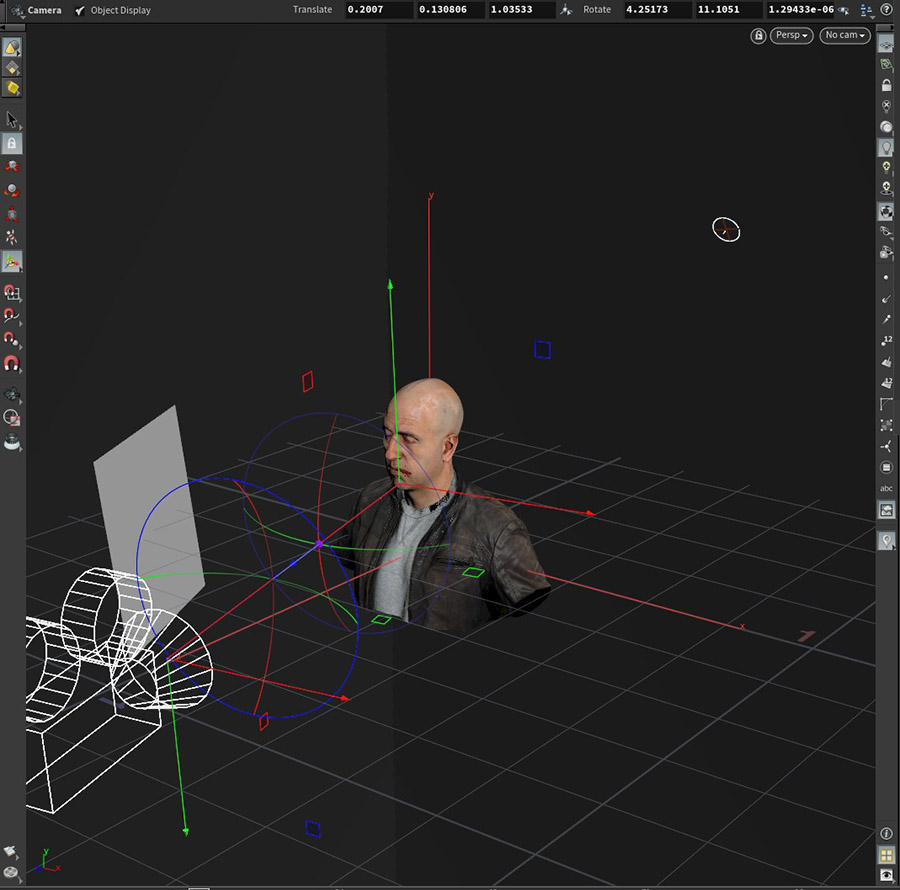Toggle primitive hulls display

tap(886, 404)
